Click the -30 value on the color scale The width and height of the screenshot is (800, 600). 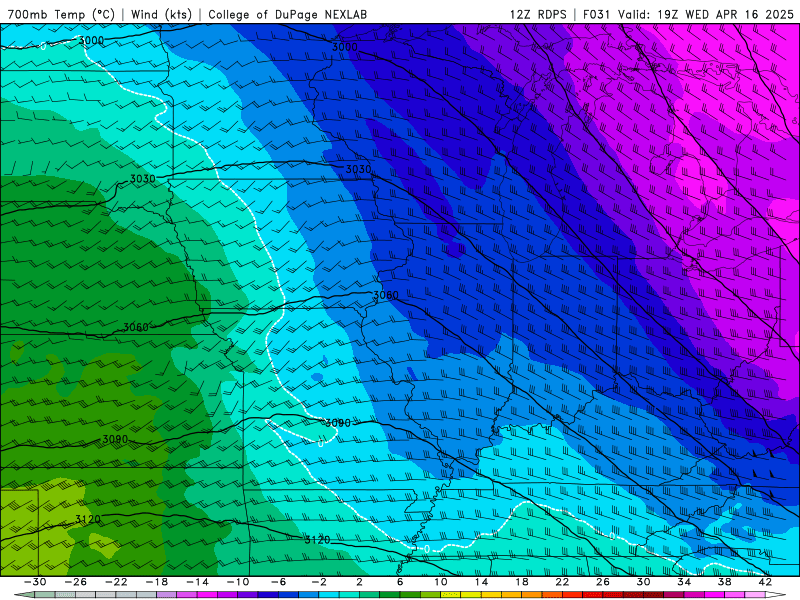pyautogui.click(x=35, y=582)
